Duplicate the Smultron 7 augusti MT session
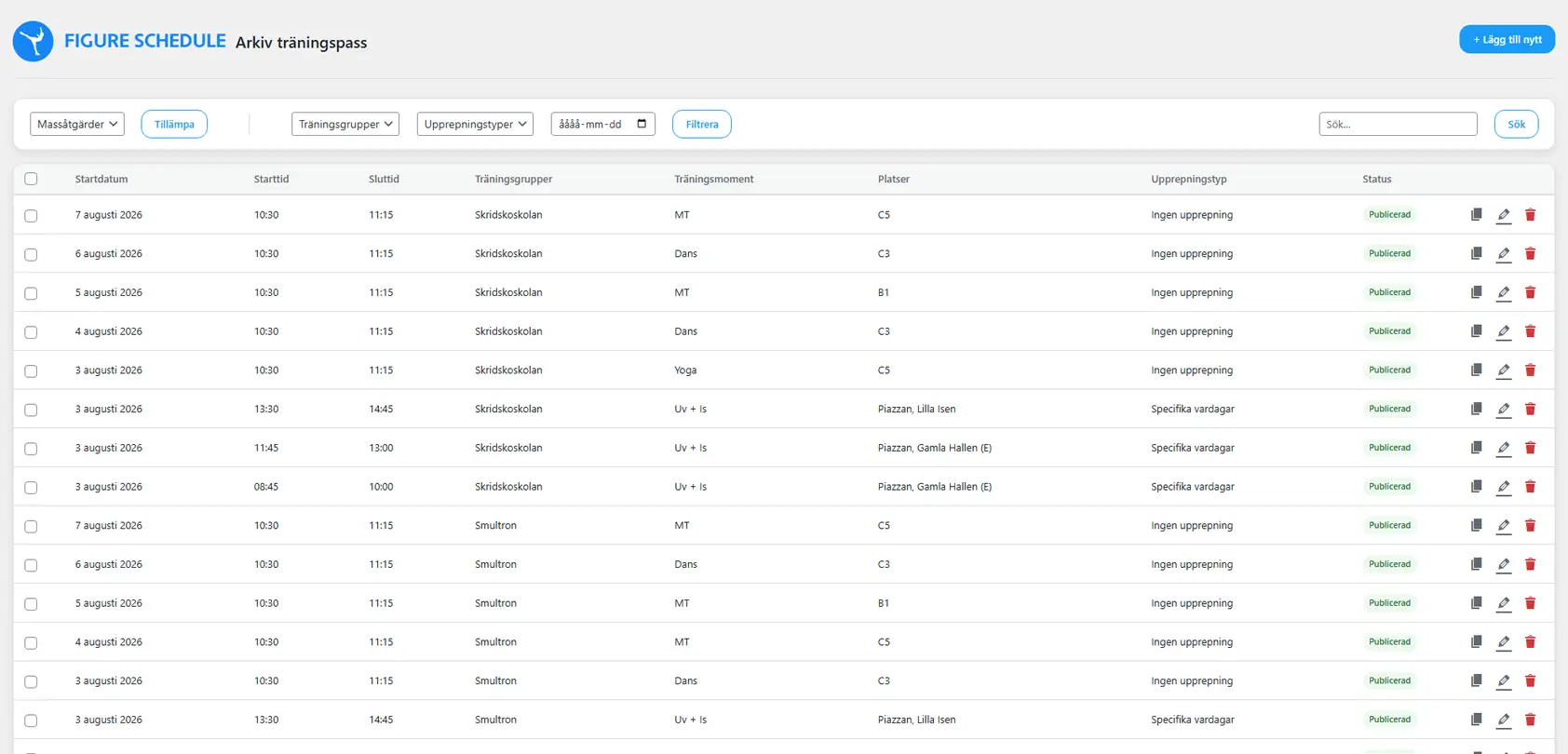Image resolution: width=1568 pixels, height=754 pixels. click(1476, 526)
